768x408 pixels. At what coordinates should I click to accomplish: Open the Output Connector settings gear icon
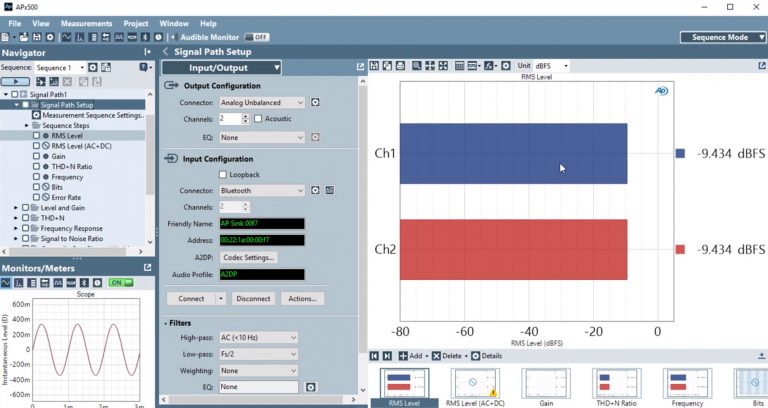(x=315, y=102)
